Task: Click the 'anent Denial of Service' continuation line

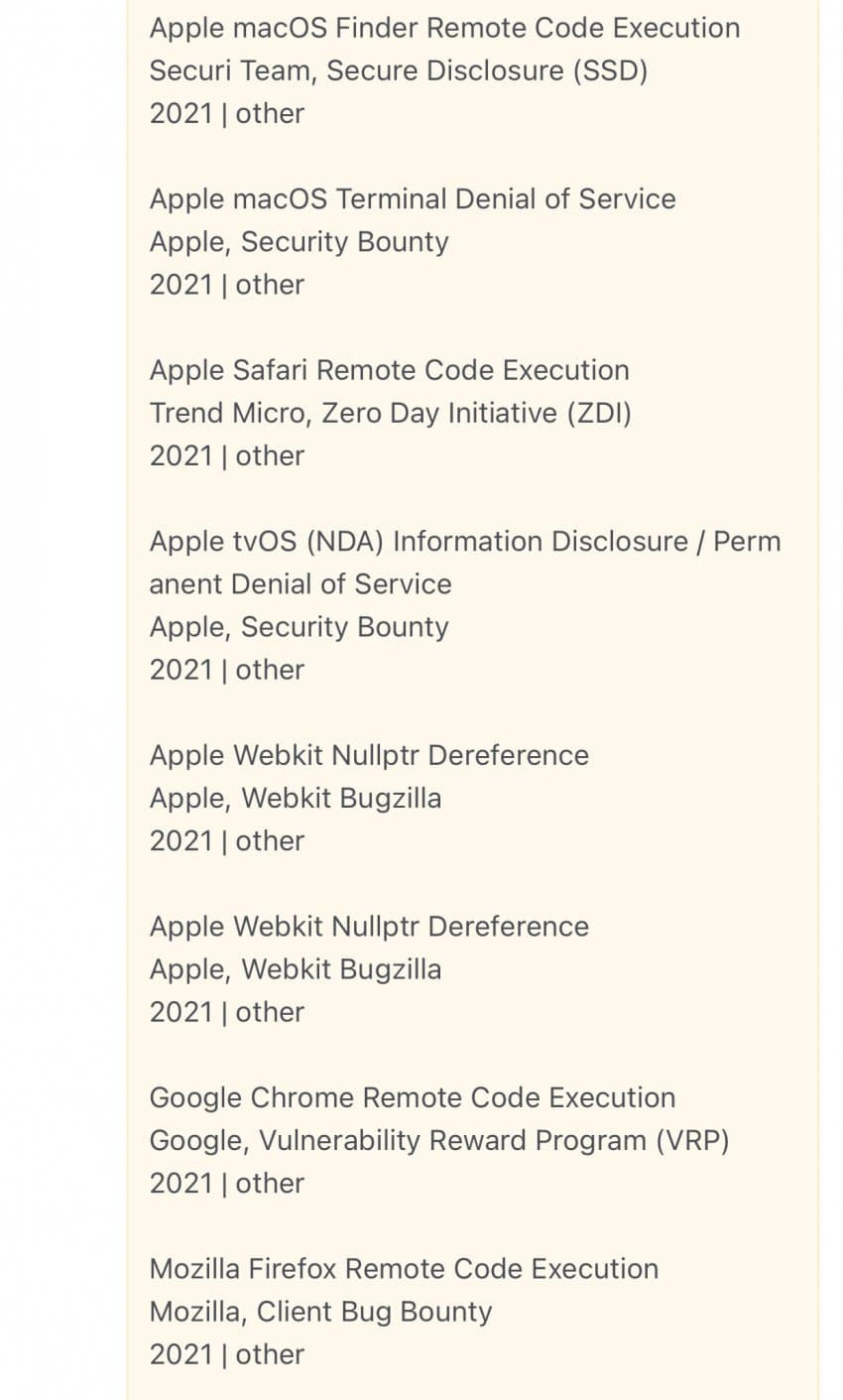Action: pos(301,584)
